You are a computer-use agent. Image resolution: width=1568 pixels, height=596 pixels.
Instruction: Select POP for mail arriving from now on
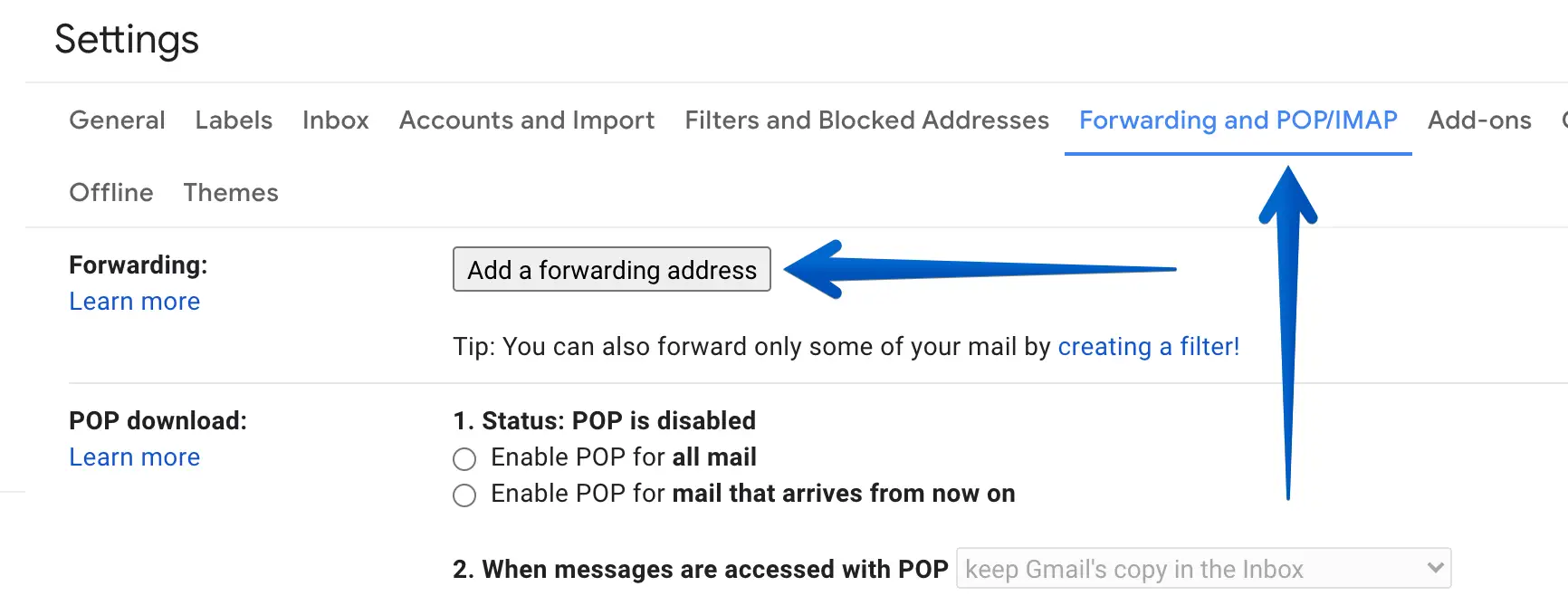click(x=464, y=495)
